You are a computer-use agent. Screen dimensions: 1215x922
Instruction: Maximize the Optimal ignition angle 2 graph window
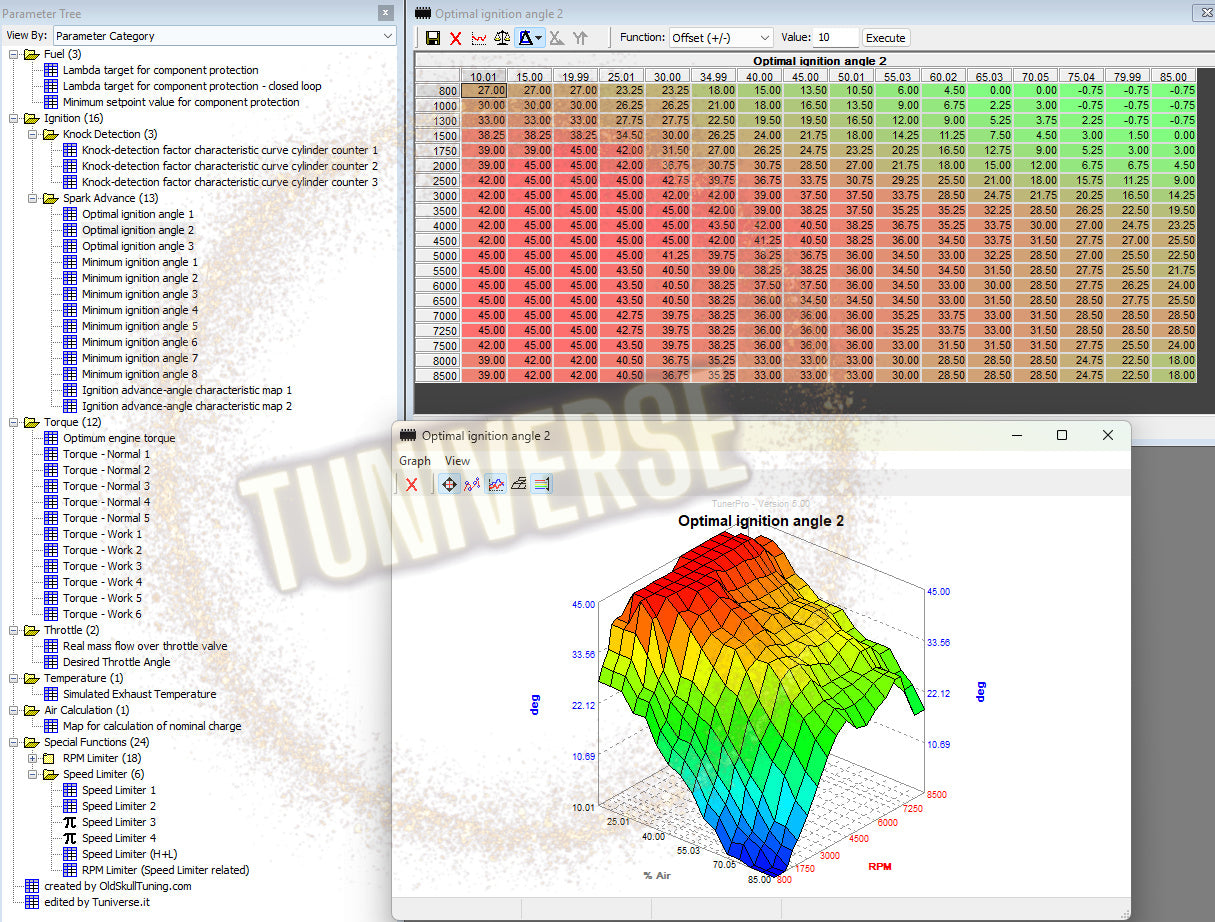(1062, 435)
